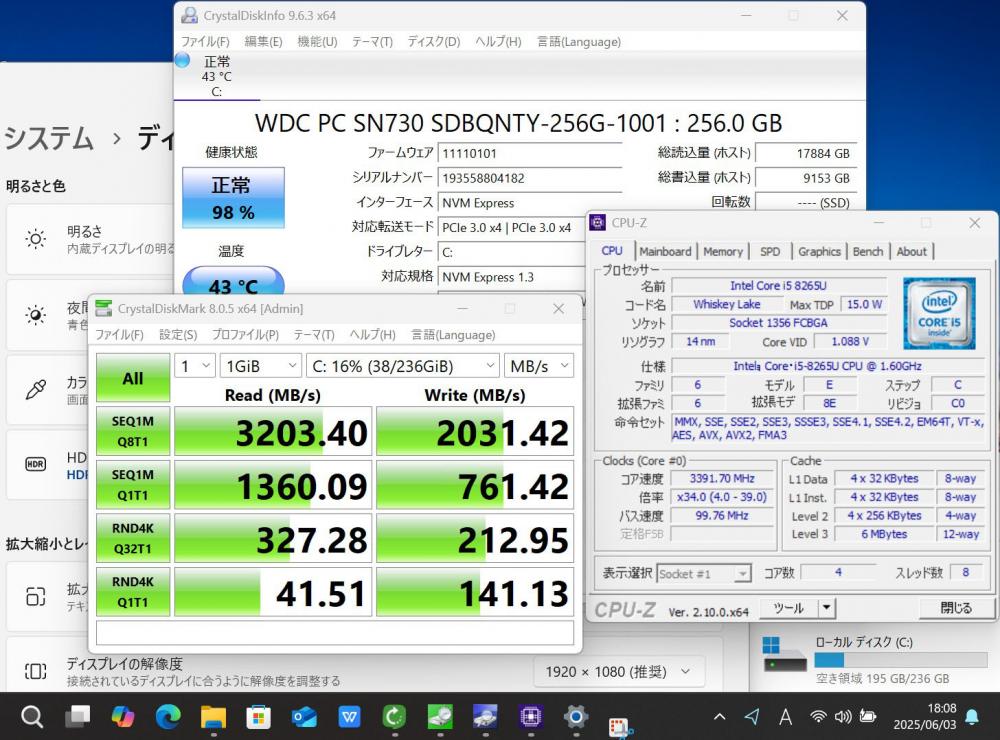Click the Intel Core i5 logo in CPU-Z
1000x740 pixels.
tap(939, 313)
